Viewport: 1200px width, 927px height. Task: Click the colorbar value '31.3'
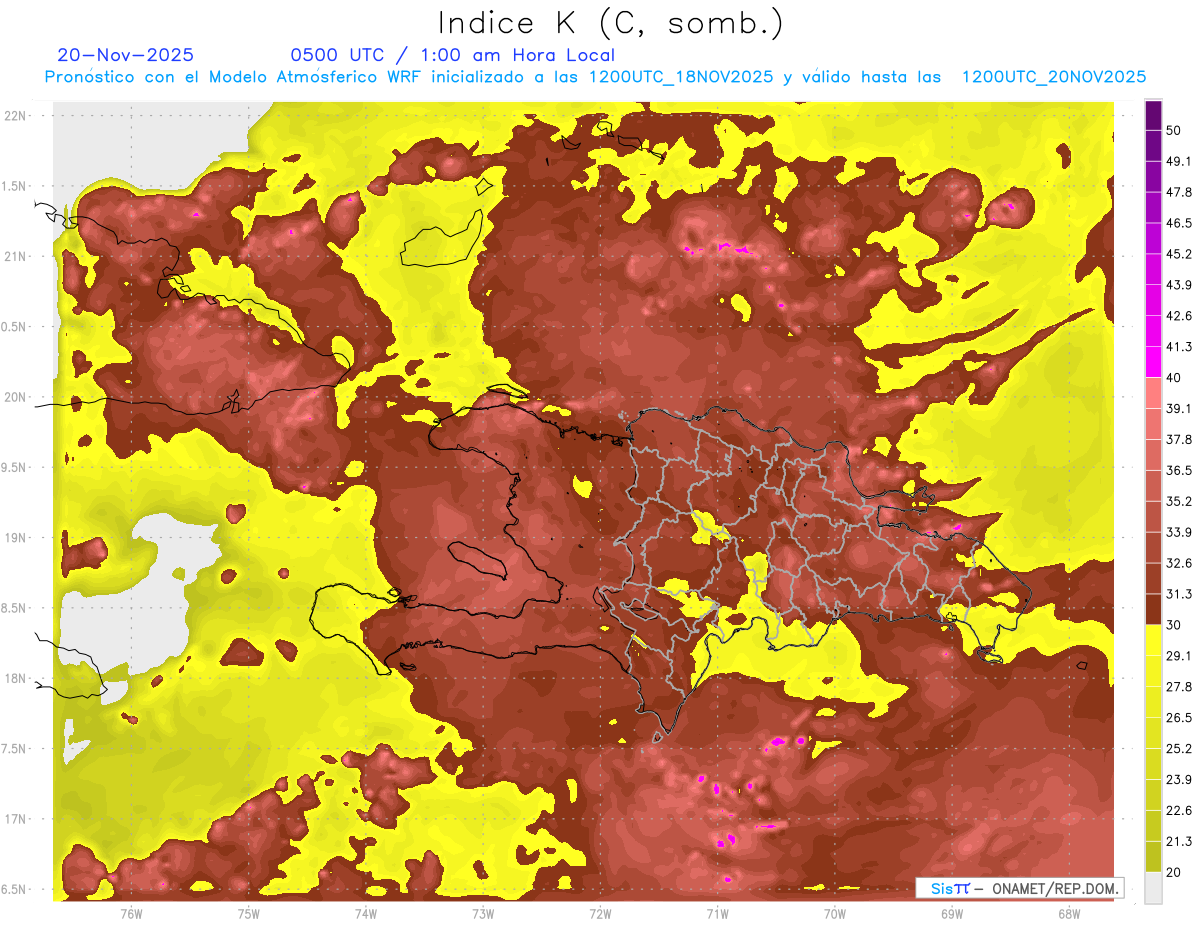pos(1178,594)
